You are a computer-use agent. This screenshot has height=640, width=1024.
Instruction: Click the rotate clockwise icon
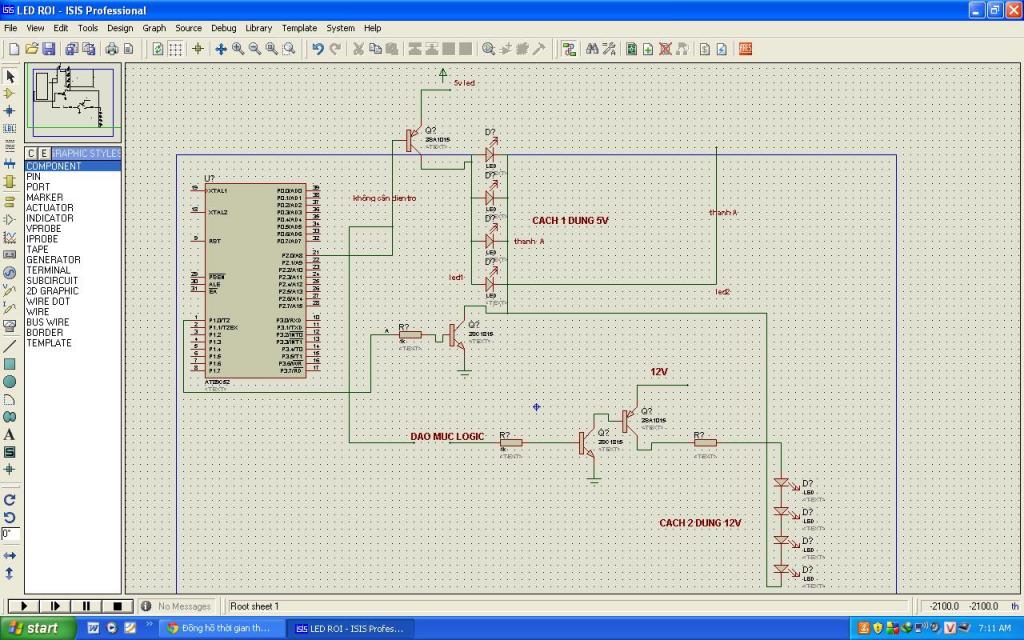(x=10, y=499)
